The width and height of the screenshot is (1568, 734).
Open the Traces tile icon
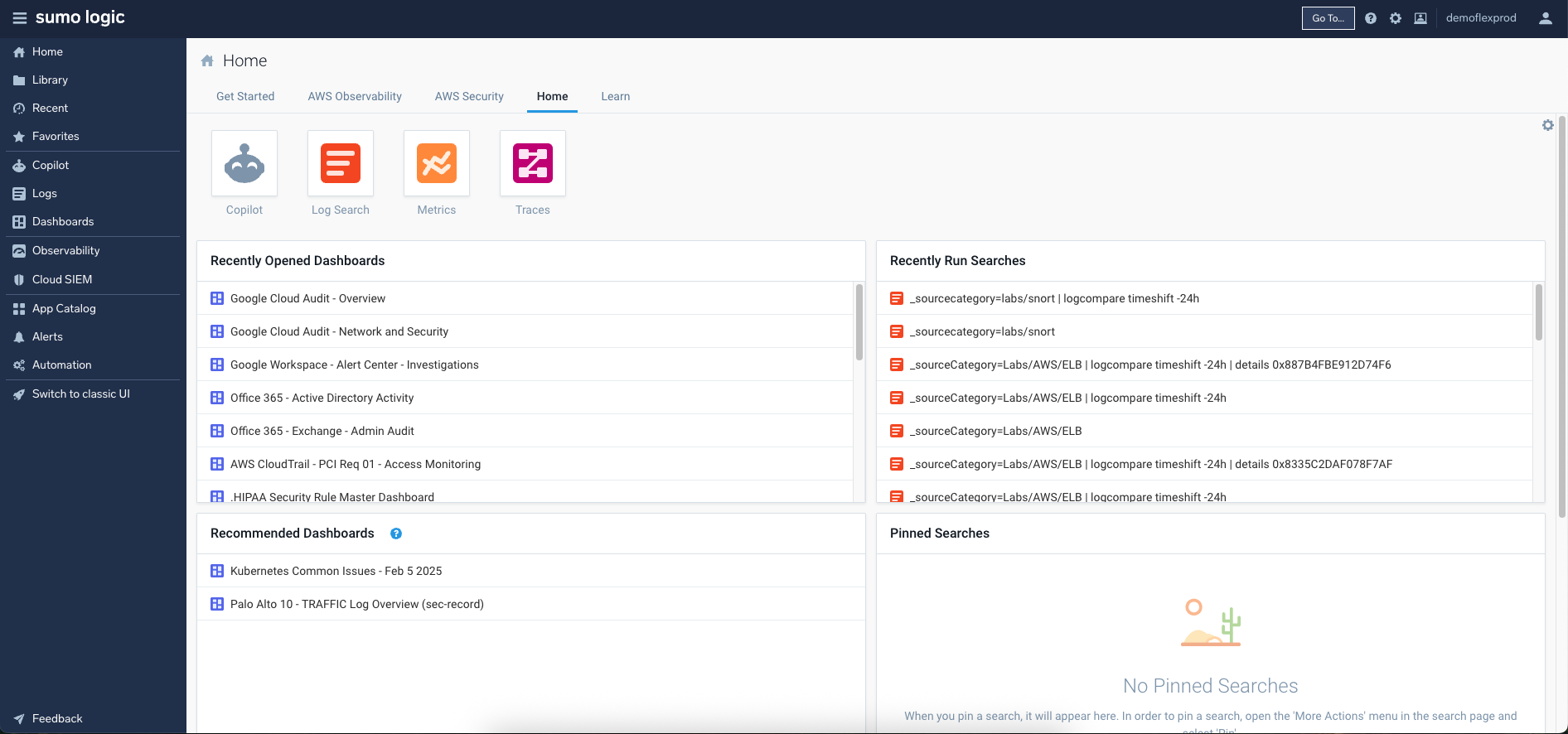tap(533, 164)
